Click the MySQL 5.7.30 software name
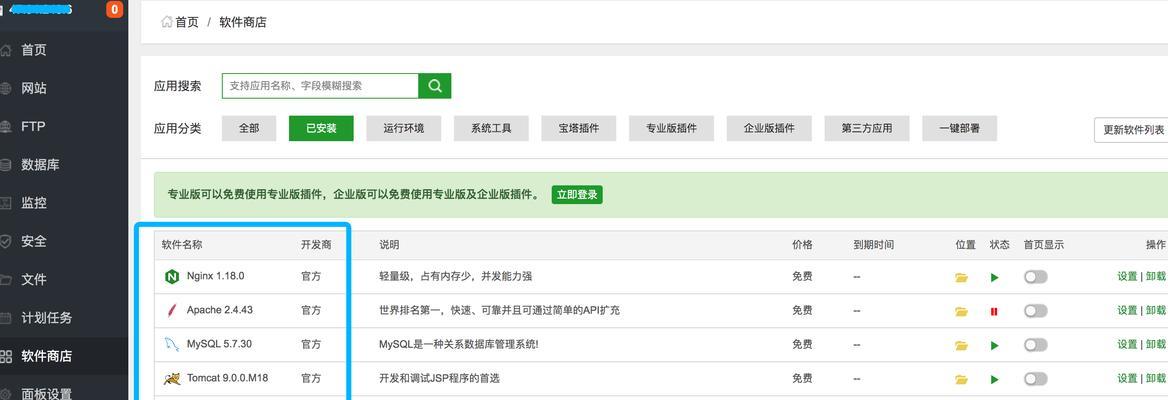 tap(219, 345)
